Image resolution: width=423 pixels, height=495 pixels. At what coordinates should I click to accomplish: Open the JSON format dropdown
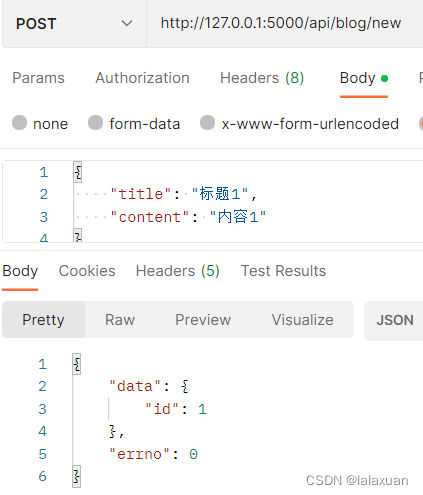point(394,320)
